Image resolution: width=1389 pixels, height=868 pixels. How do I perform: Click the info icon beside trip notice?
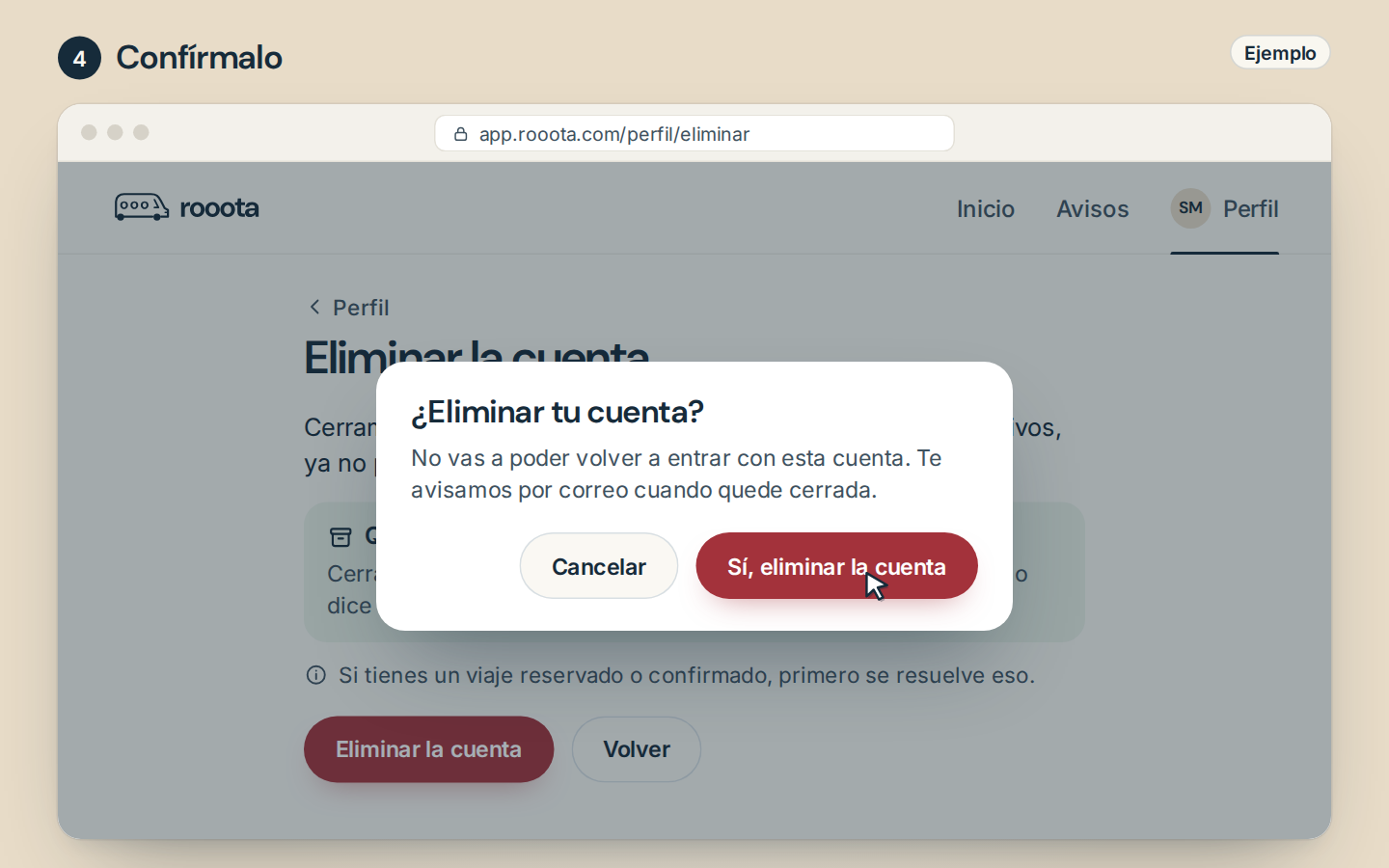pos(315,675)
